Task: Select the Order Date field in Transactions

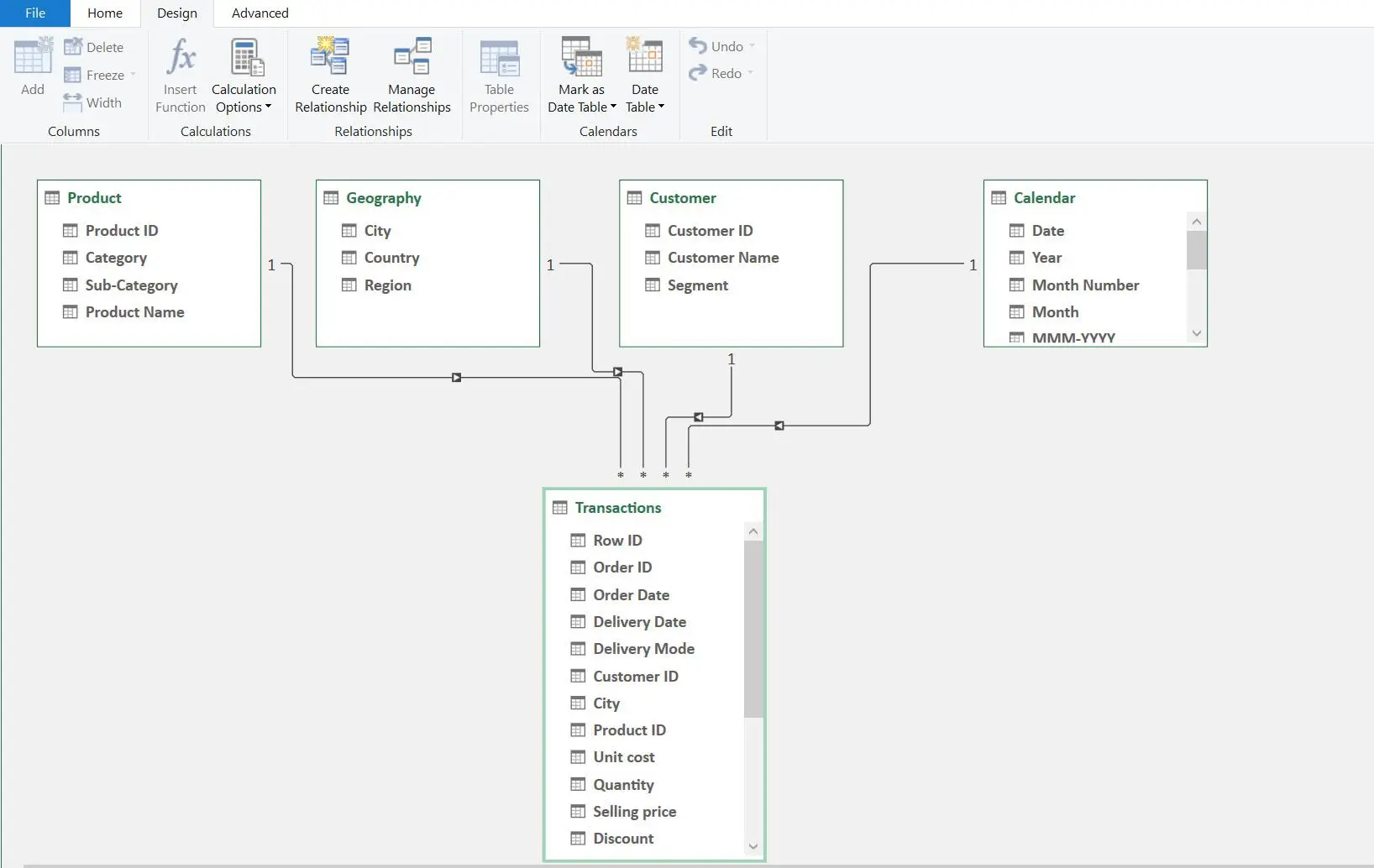Action: tap(631, 595)
